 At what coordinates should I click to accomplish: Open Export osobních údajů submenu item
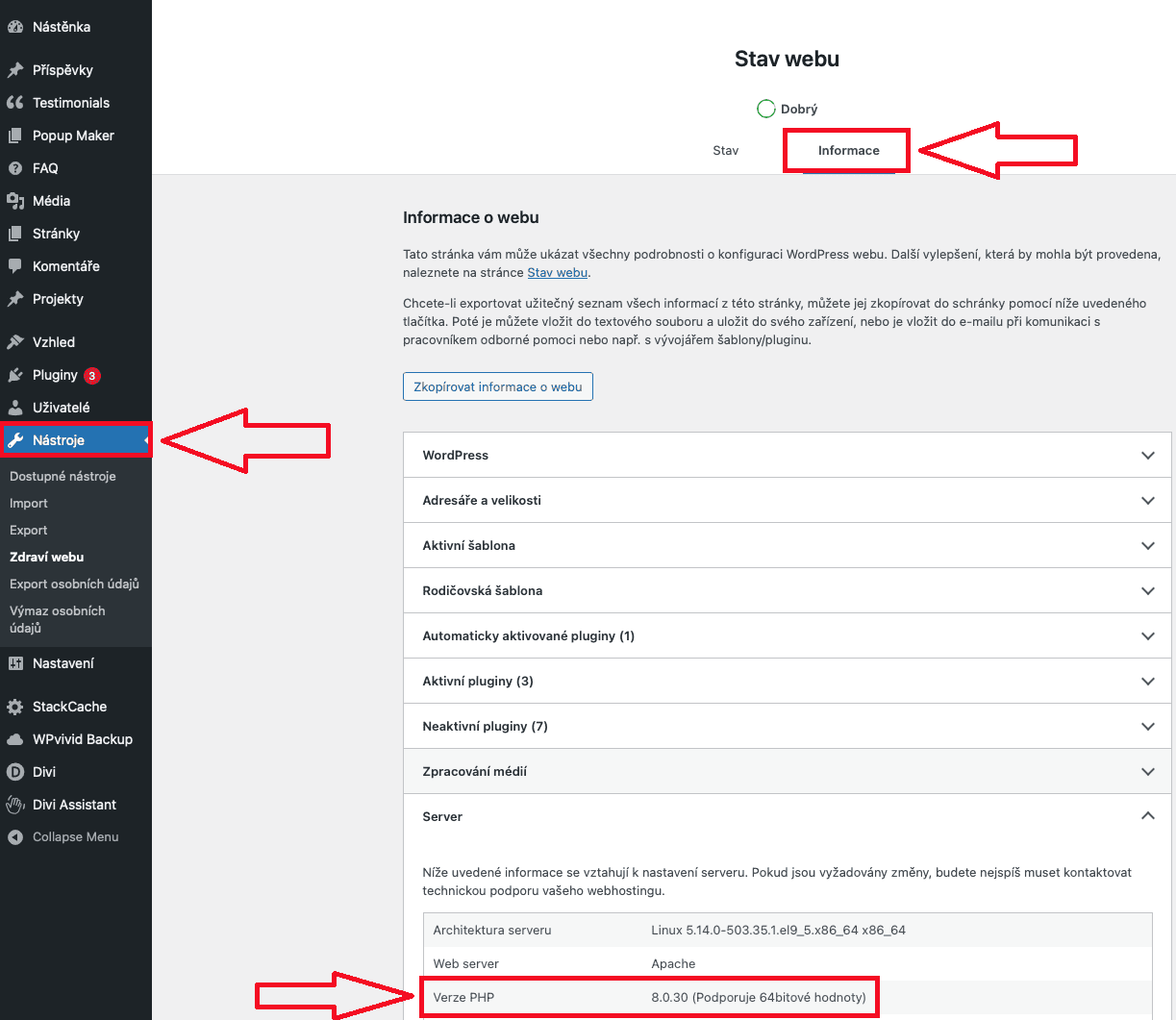point(74,584)
